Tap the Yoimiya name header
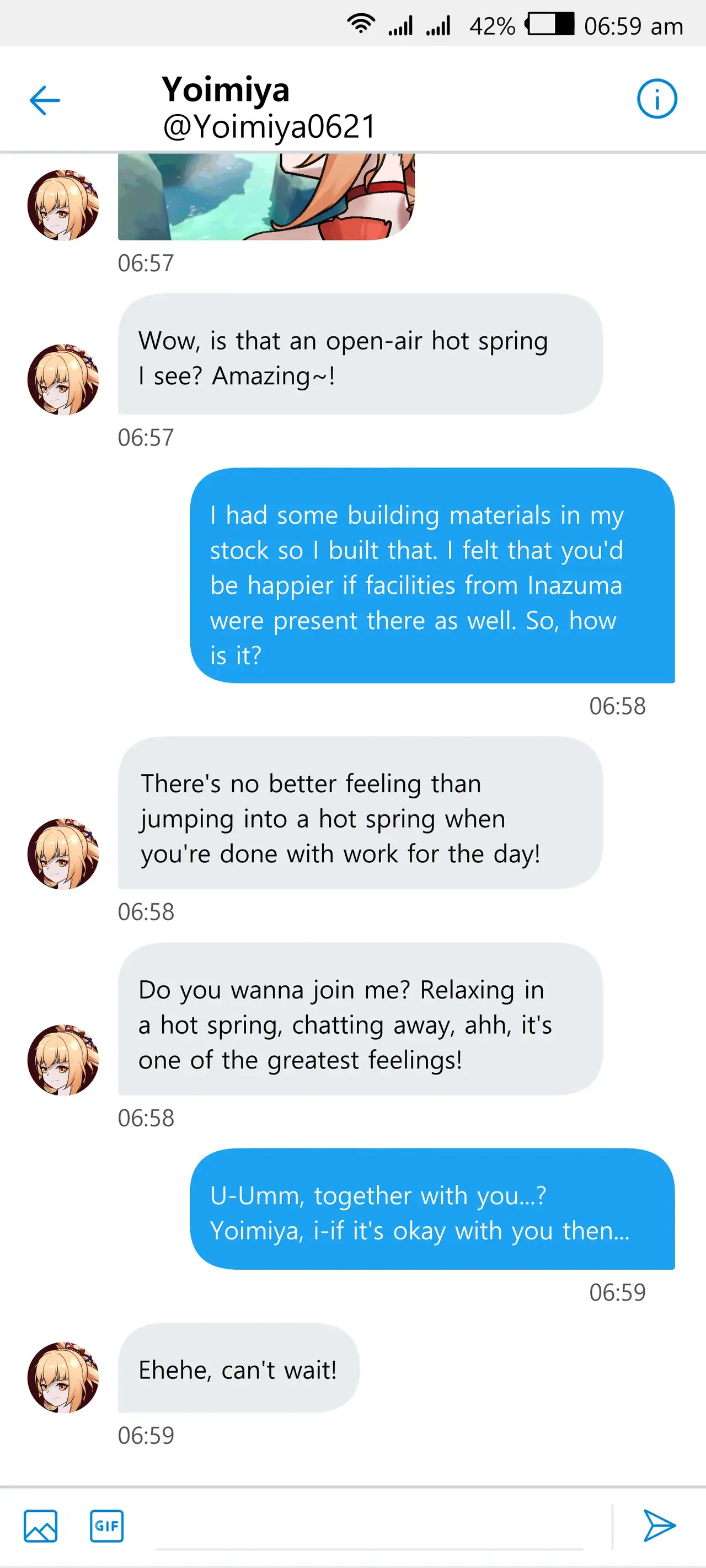Screen dimensions: 706x1568 226,89
